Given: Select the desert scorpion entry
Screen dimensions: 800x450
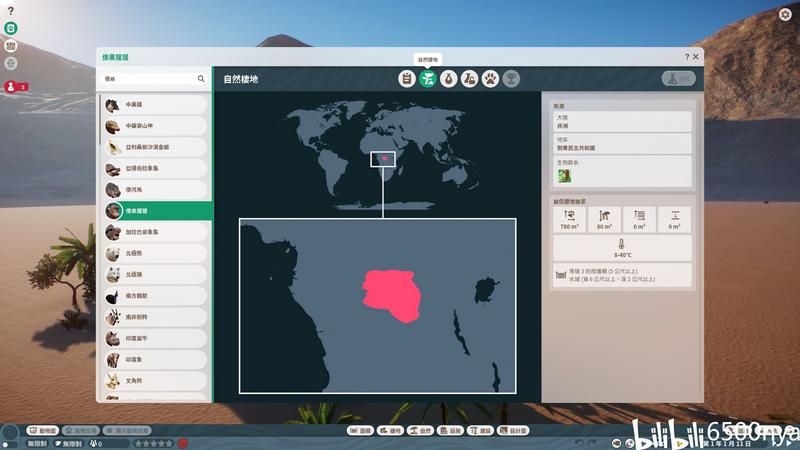Looking at the screenshot, I should point(155,147).
